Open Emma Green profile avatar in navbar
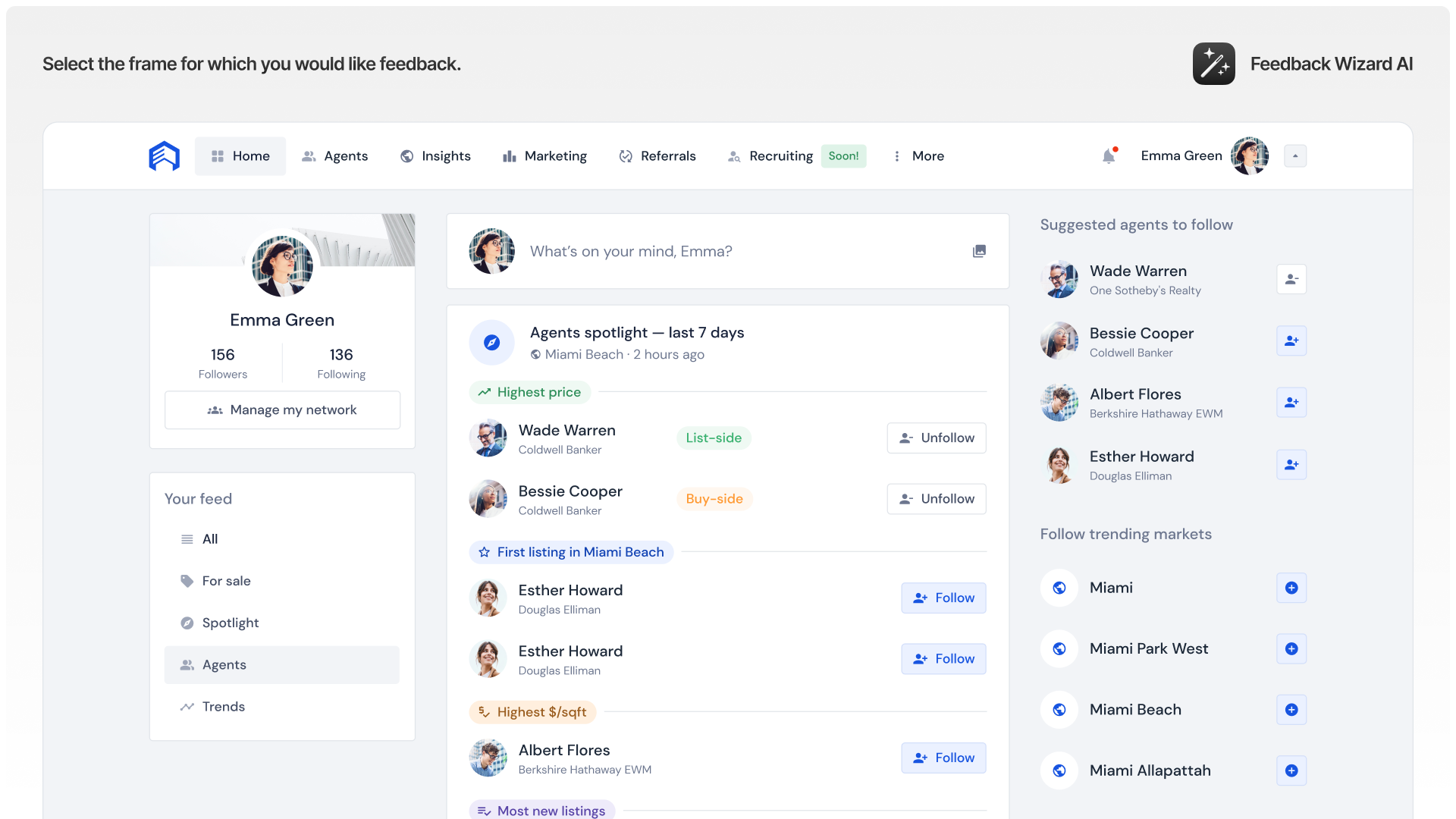 pyautogui.click(x=1250, y=156)
